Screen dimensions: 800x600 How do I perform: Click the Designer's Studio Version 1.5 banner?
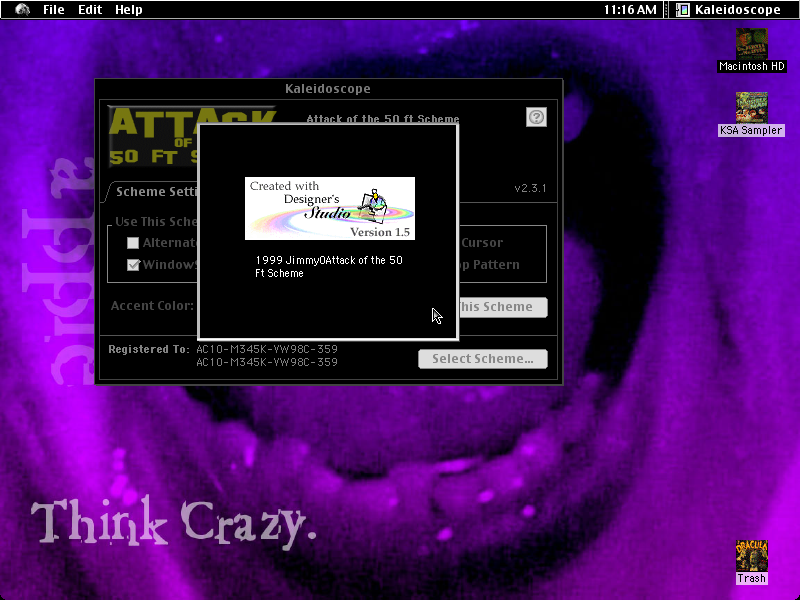click(x=330, y=208)
